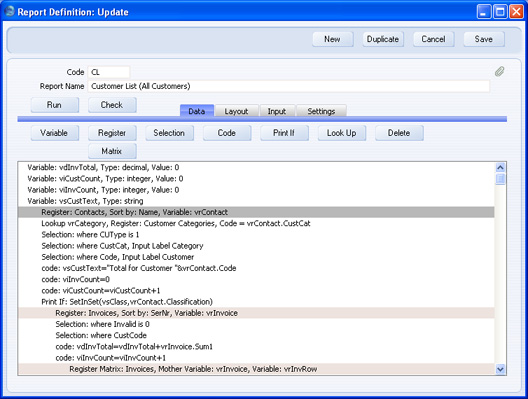Click the Report Name field
The width and height of the screenshot is (528, 399).
289,86
